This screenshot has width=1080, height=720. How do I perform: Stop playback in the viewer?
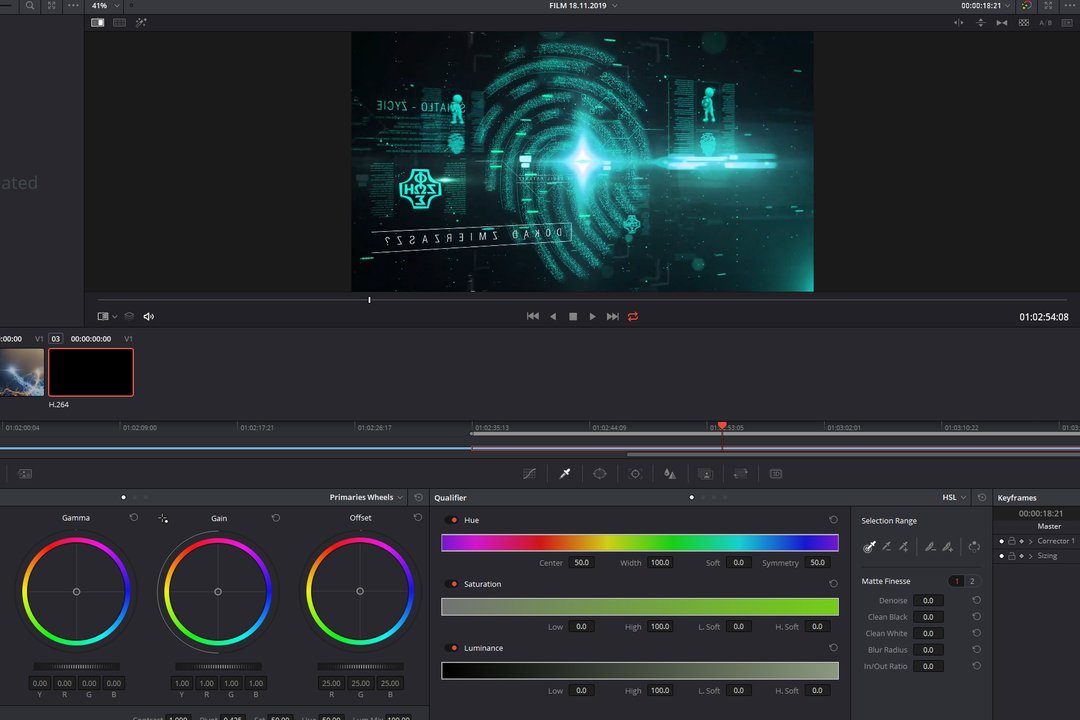click(573, 316)
